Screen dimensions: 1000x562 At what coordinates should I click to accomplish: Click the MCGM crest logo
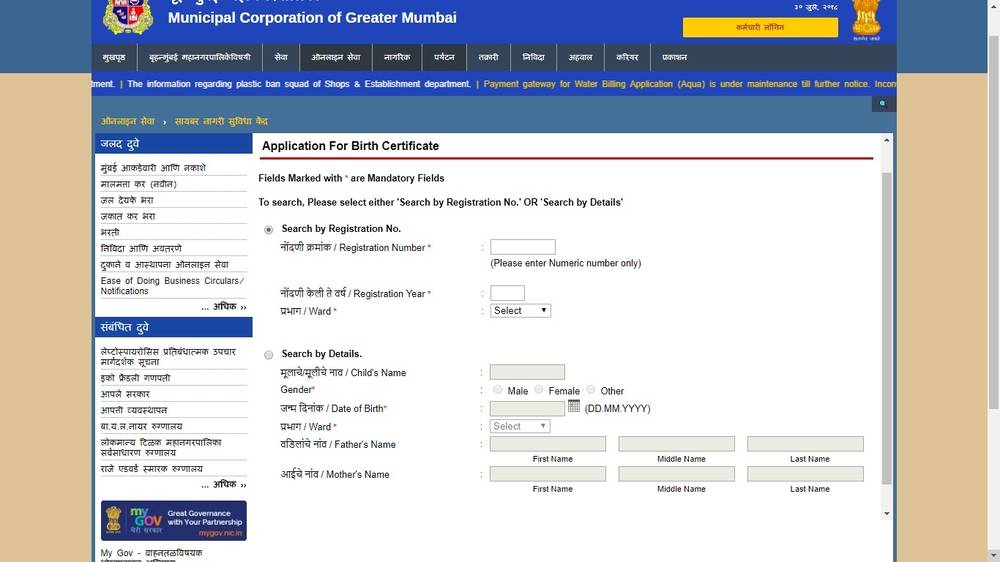point(128,16)
